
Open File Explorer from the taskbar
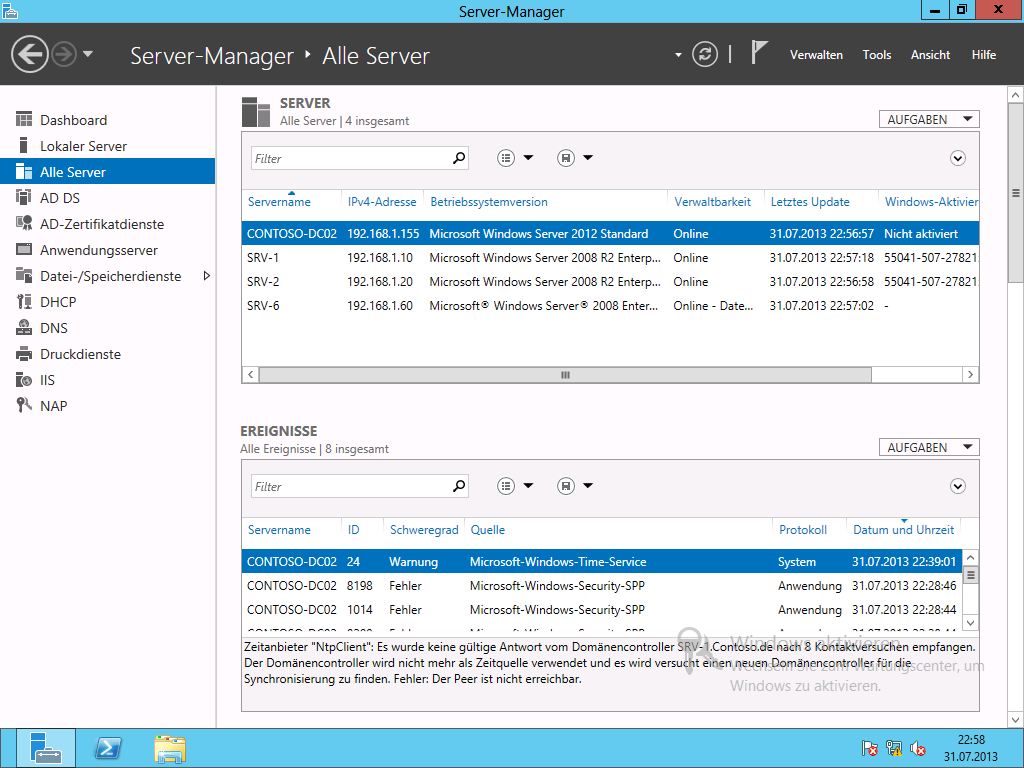[169, 748]
